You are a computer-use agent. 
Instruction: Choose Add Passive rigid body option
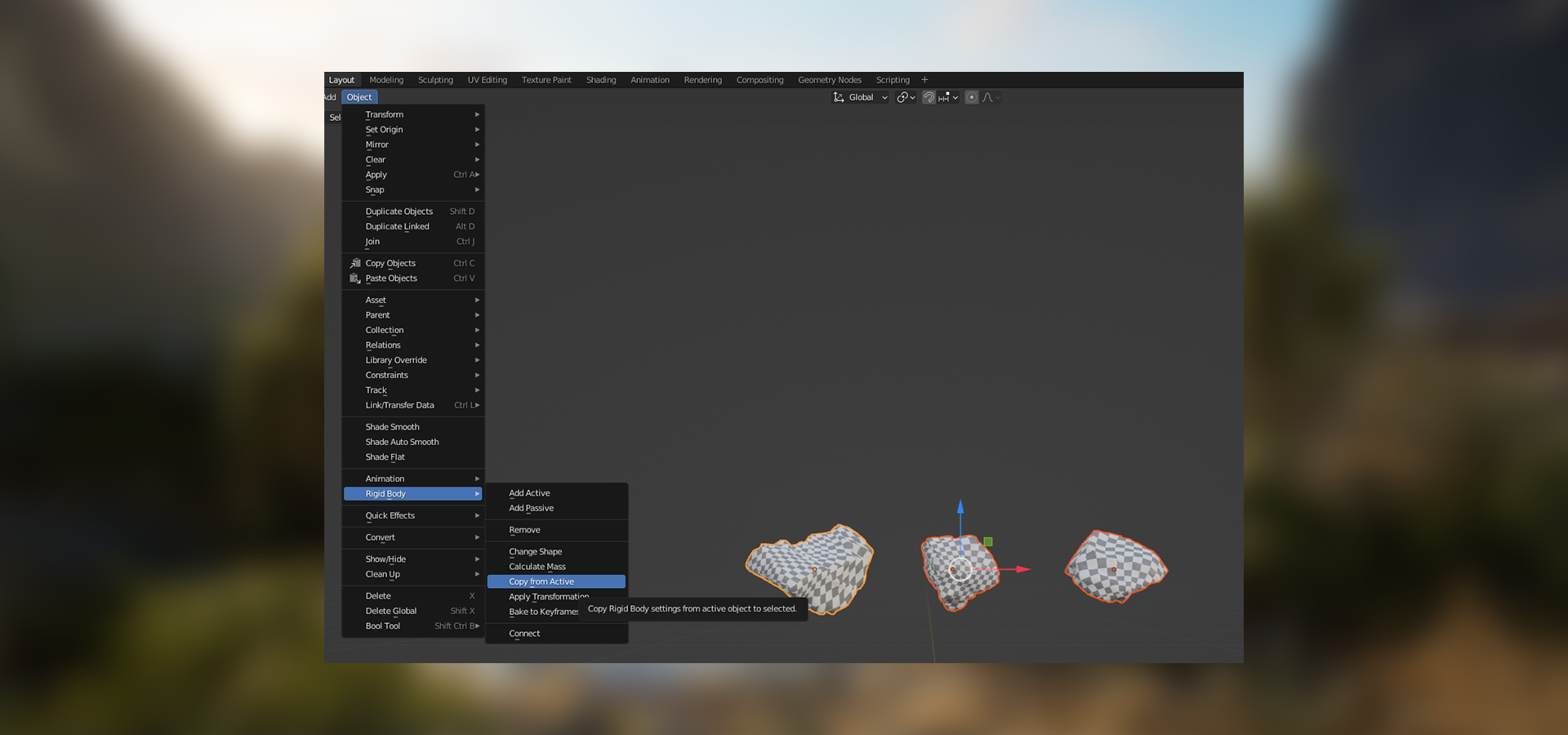[531, 508]
